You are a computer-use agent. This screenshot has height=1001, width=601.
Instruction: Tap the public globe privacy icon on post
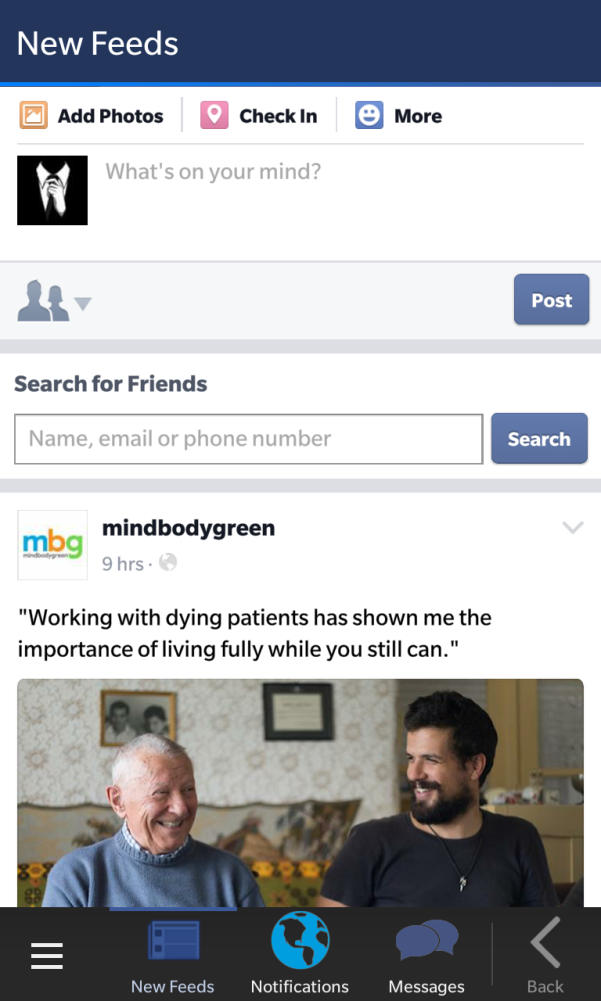pyautogui.click(x=167, y=562)
